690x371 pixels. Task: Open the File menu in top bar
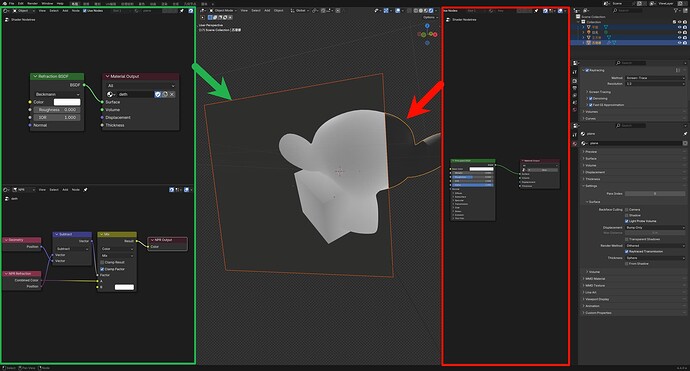point(12,3)
